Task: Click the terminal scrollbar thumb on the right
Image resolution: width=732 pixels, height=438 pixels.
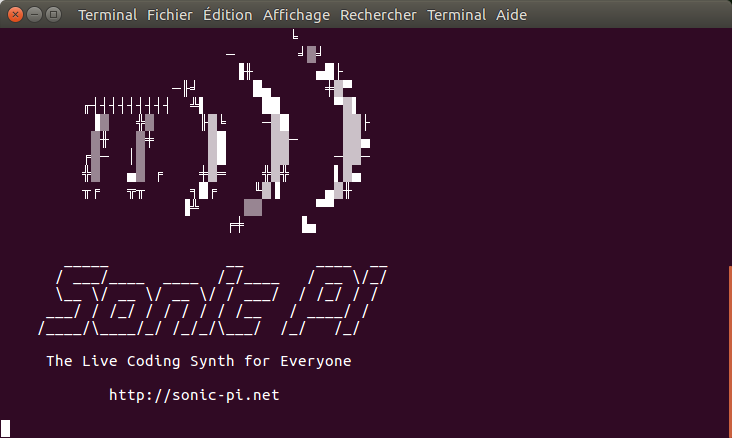Action: click(730, 352)
